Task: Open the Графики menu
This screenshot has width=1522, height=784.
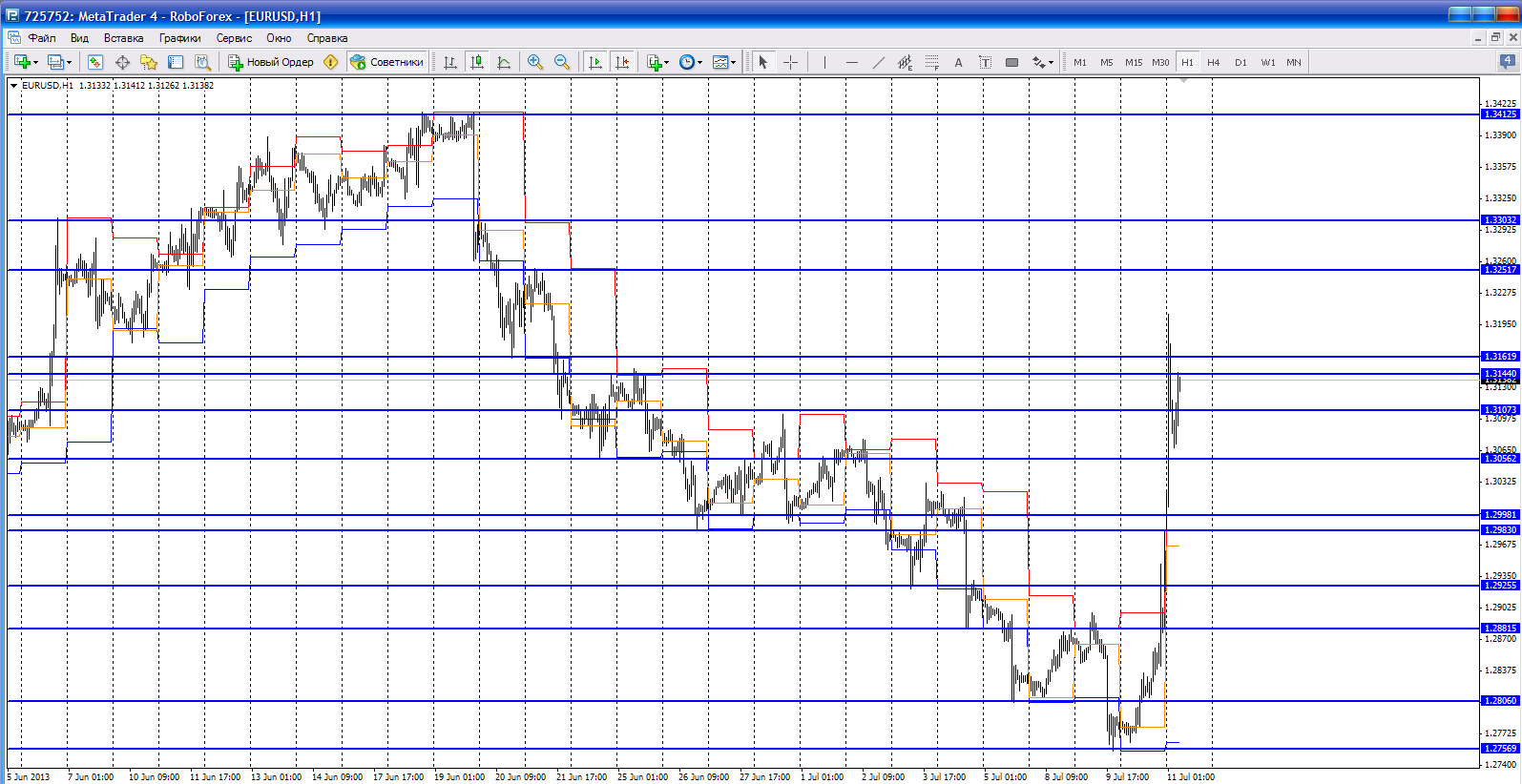Action: click(x=180, y=38)
